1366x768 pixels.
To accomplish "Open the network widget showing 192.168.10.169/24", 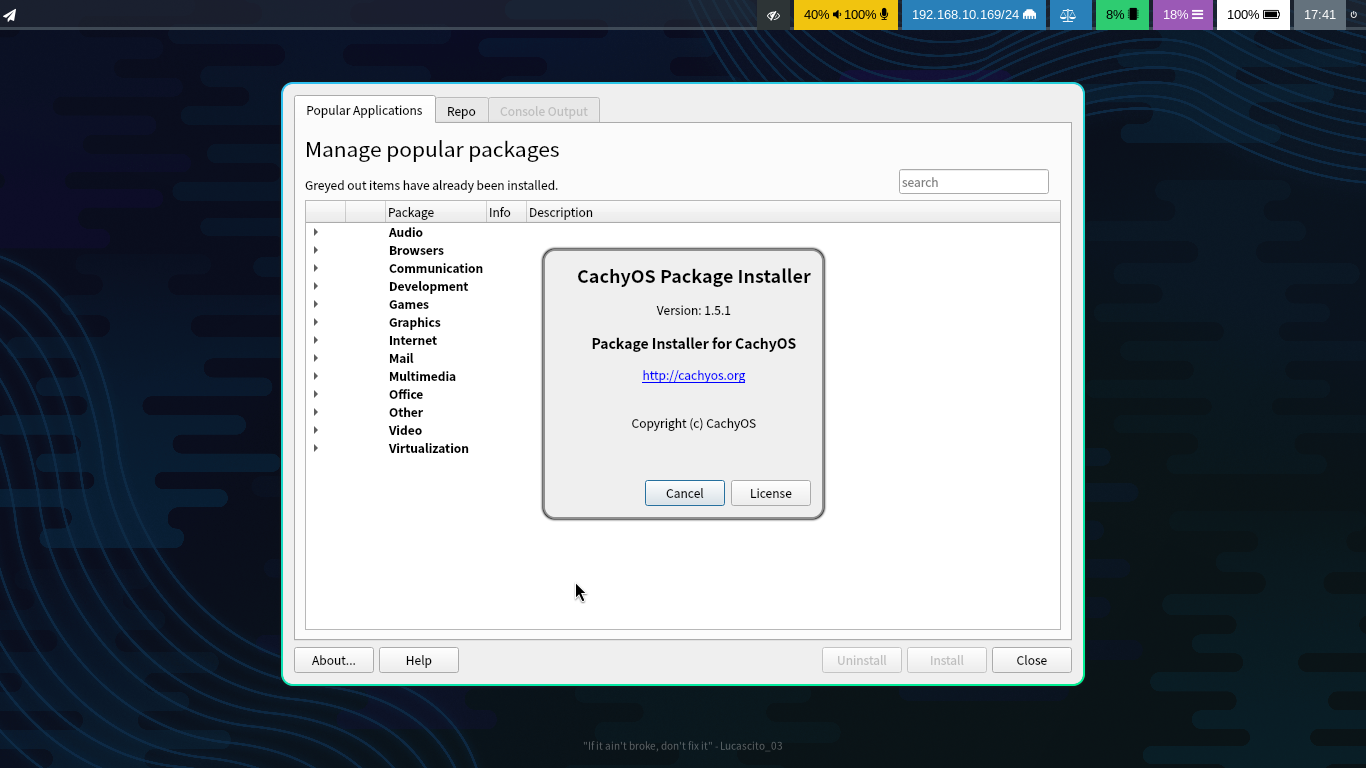I will tap(973, 15).
